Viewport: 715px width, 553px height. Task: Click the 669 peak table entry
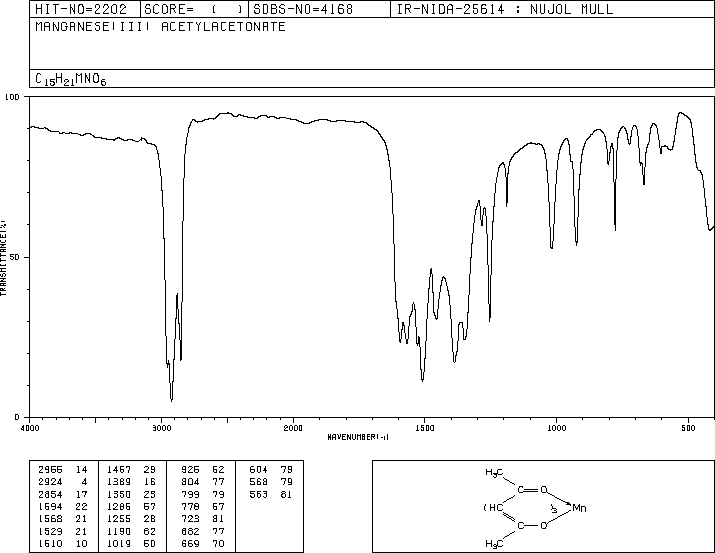coord(202,544)
